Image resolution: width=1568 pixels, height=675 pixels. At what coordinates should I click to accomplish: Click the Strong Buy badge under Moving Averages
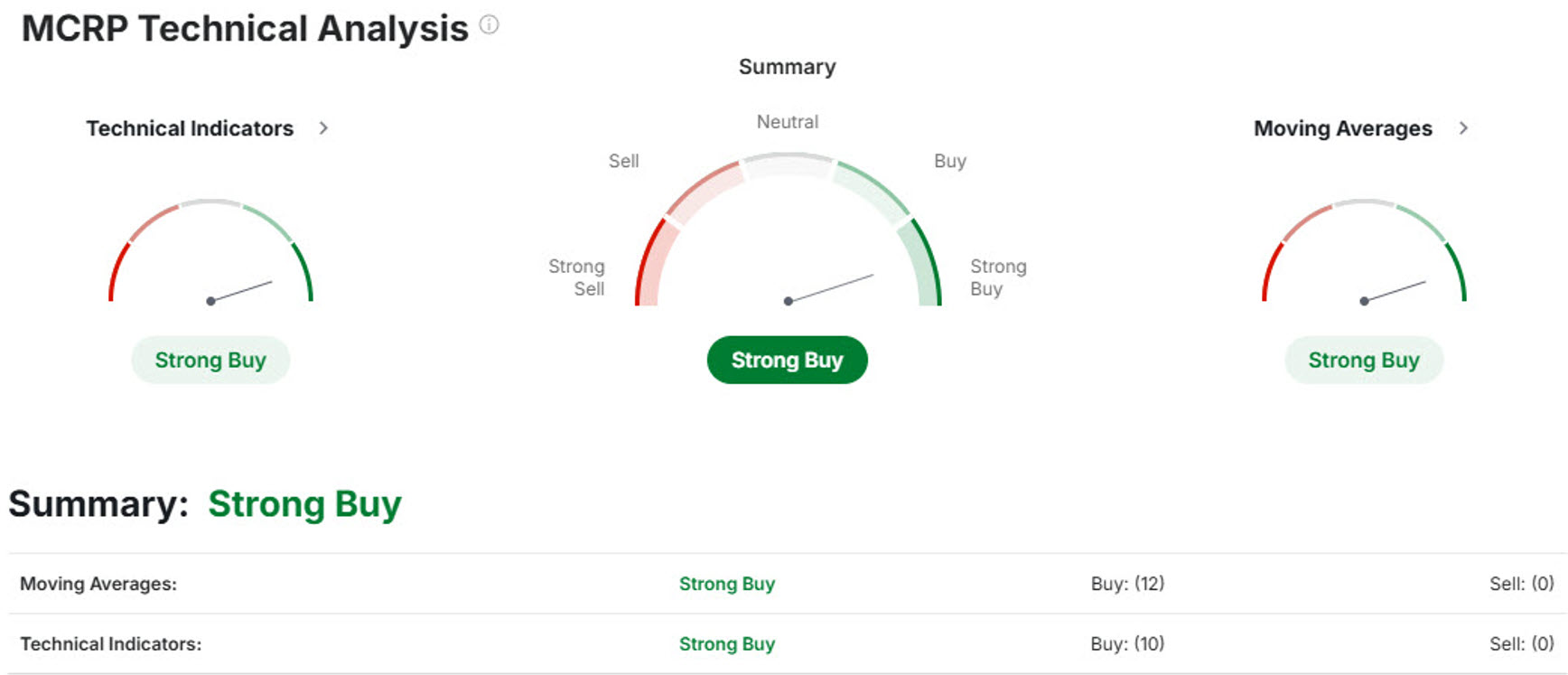[1364, 361]
